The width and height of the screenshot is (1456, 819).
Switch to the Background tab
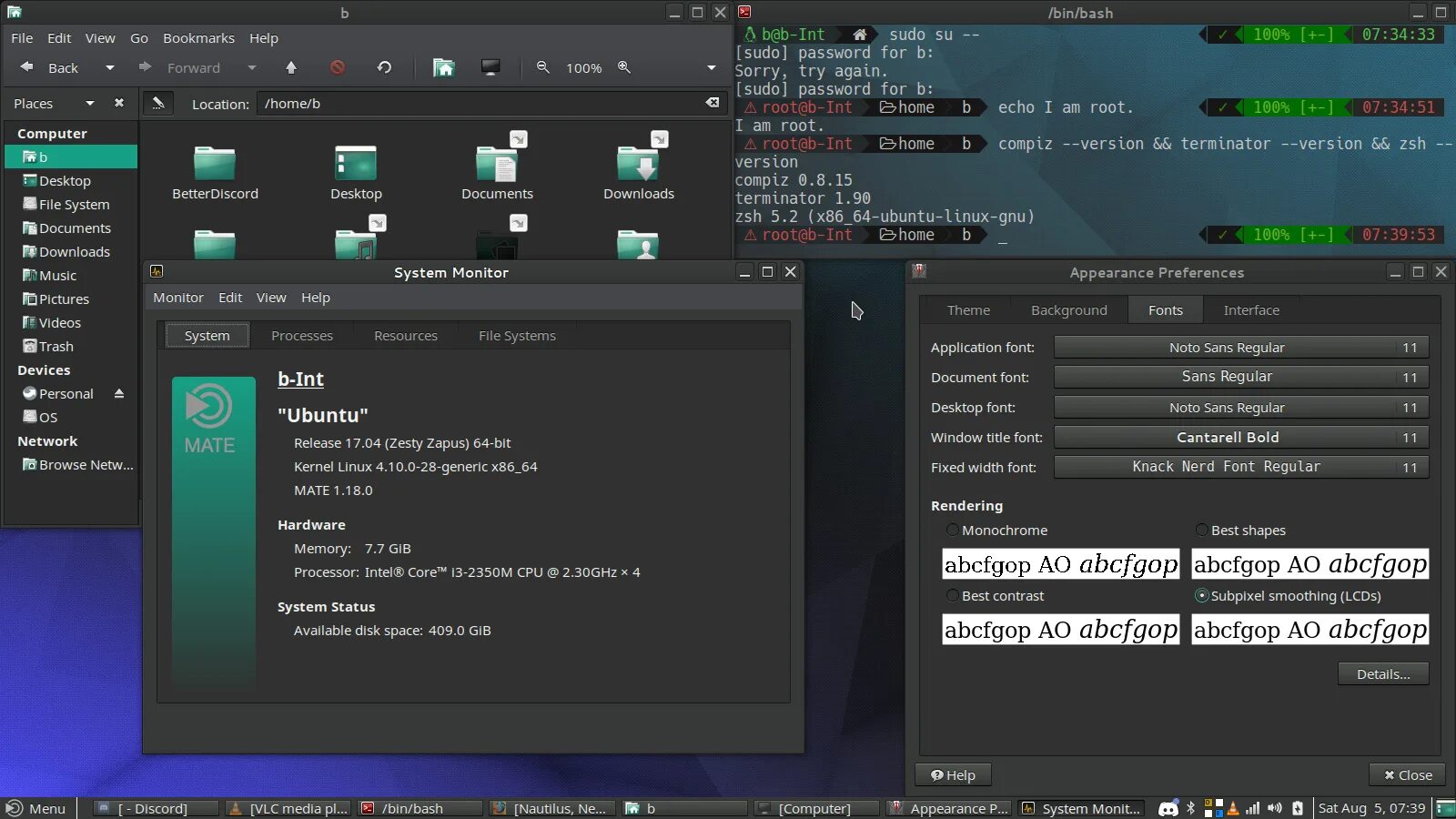[x=1069, y=309]
